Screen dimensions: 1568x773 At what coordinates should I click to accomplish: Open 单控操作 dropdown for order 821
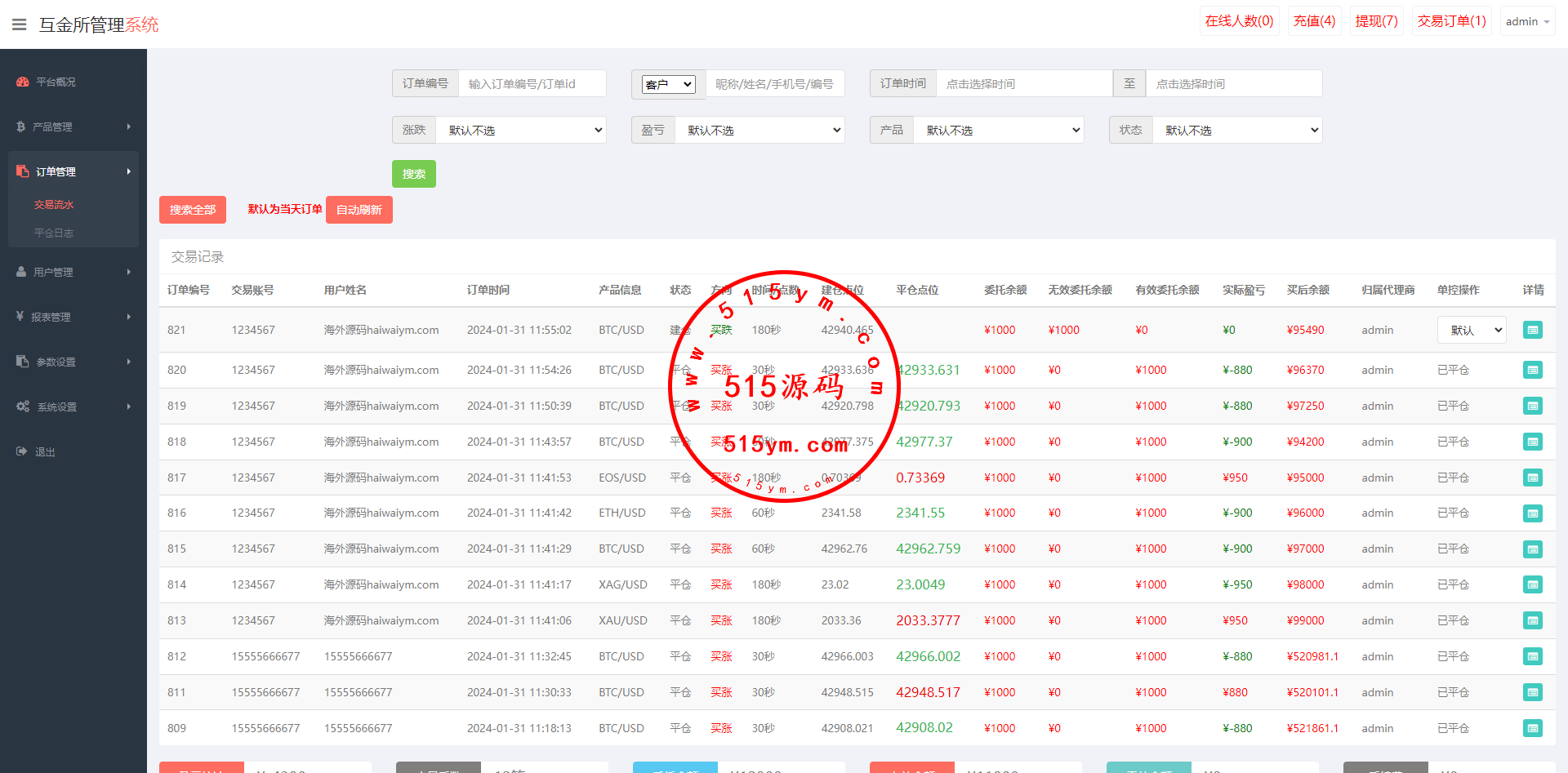[1471, 330]
